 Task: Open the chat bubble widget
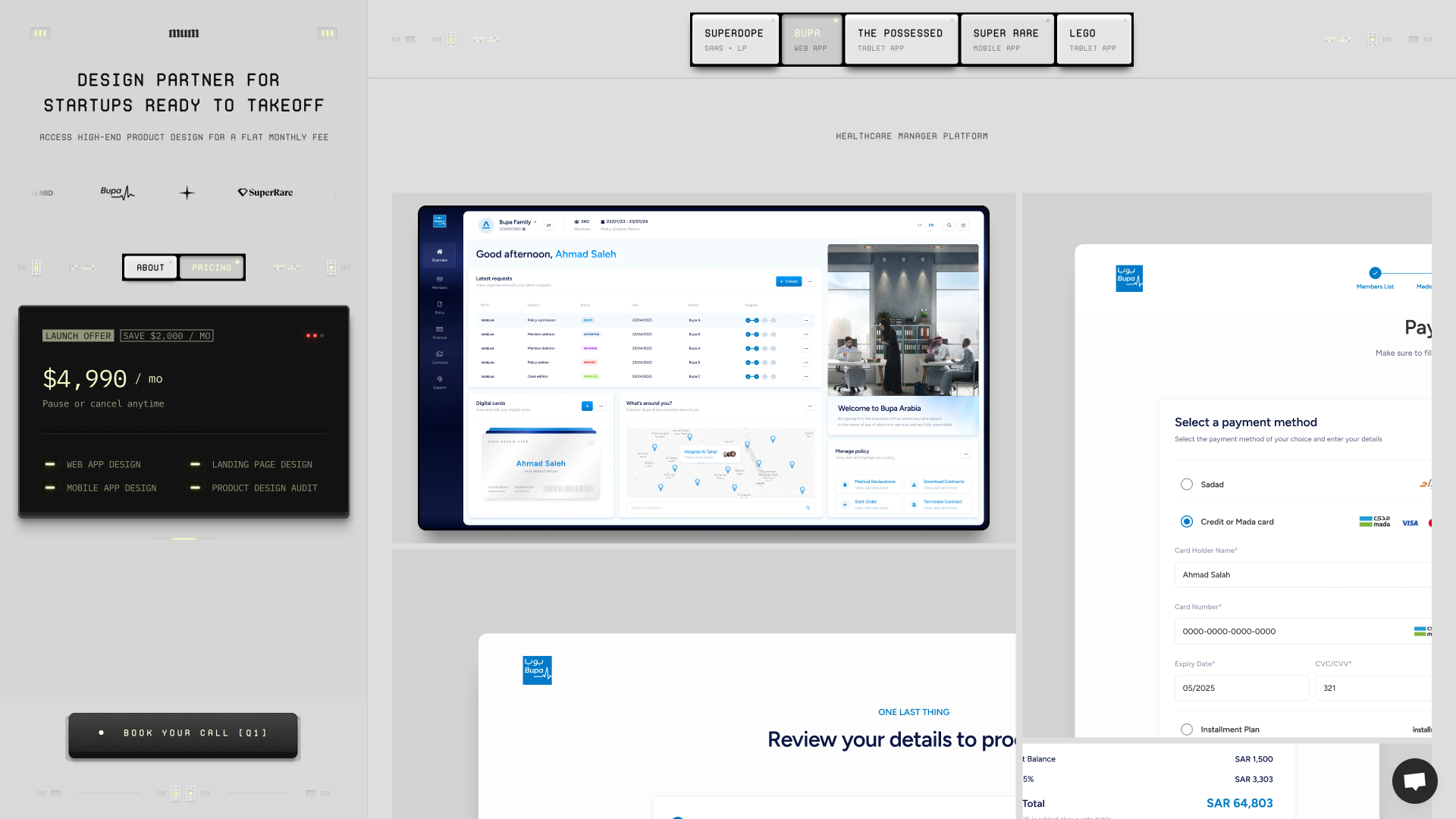1414,780
